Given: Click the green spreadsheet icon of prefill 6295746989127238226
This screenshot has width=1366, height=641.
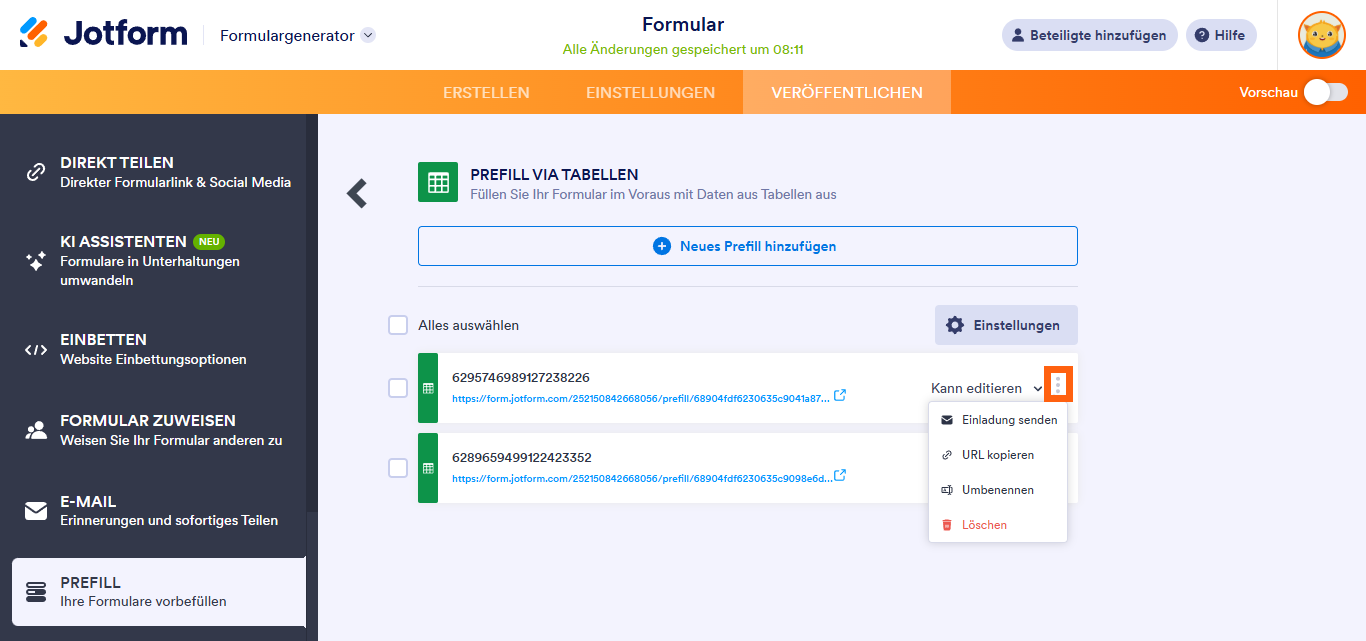Looking at the screenshot, I should [427, 389].
